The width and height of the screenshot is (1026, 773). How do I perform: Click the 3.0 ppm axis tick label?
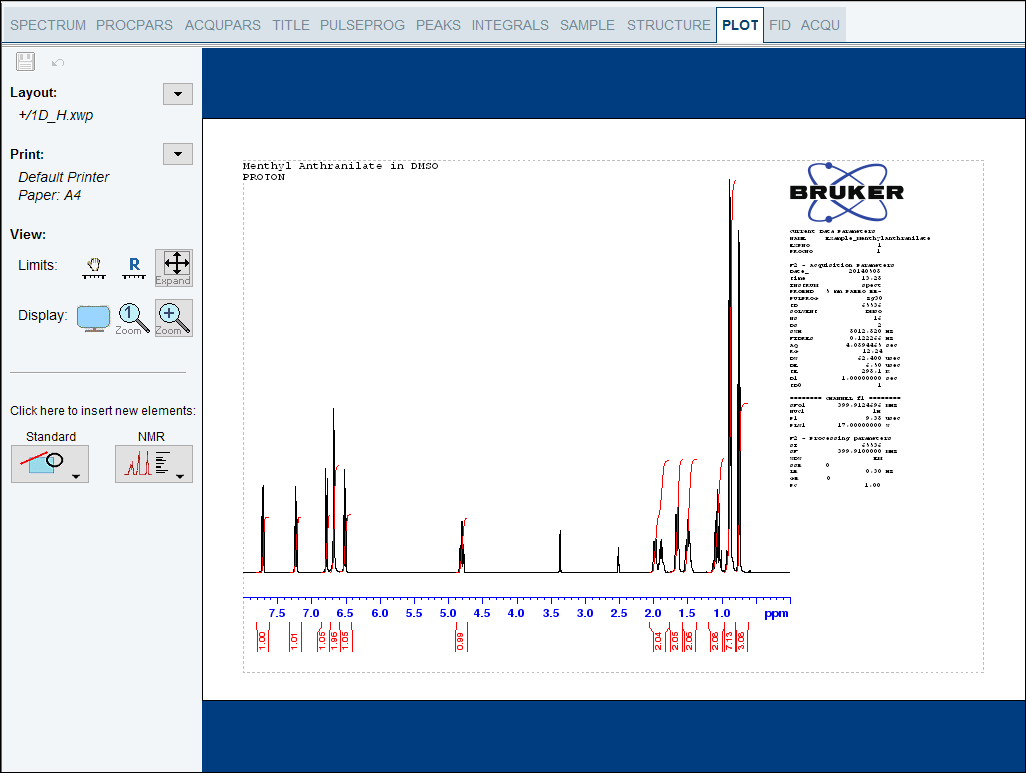coord(585,613)
